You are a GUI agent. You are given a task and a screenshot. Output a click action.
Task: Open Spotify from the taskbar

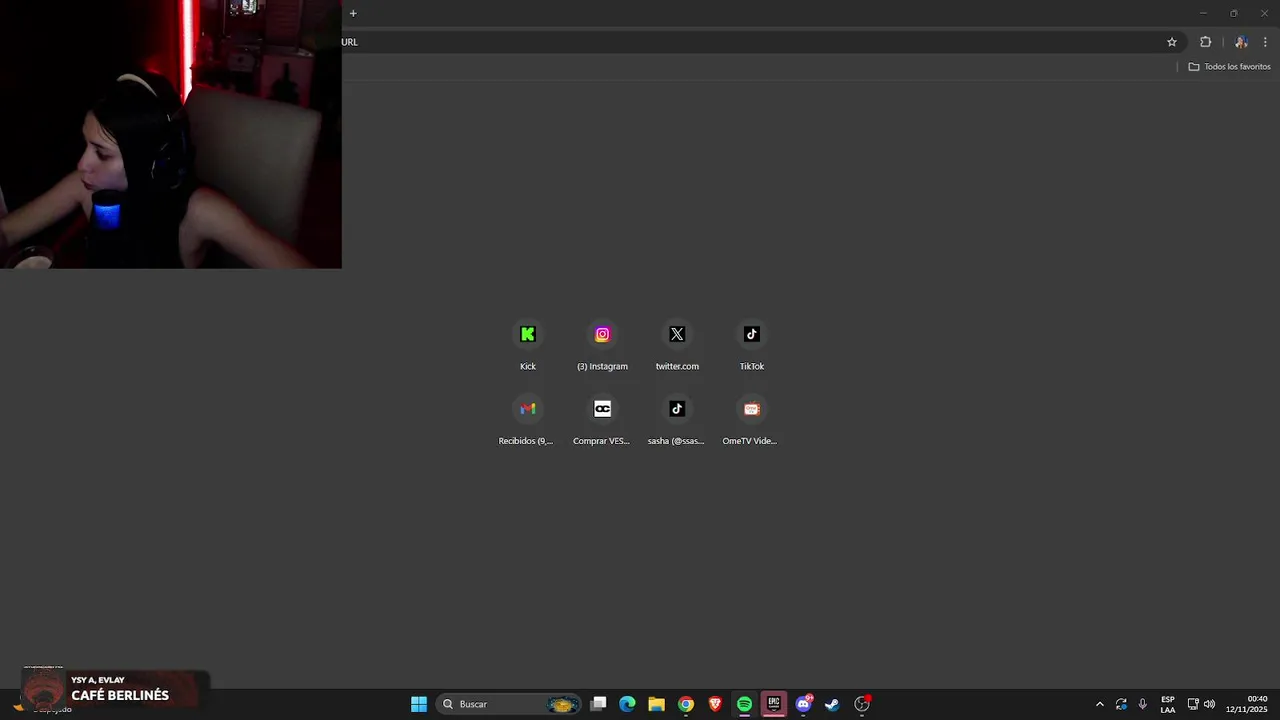[744, 704]
